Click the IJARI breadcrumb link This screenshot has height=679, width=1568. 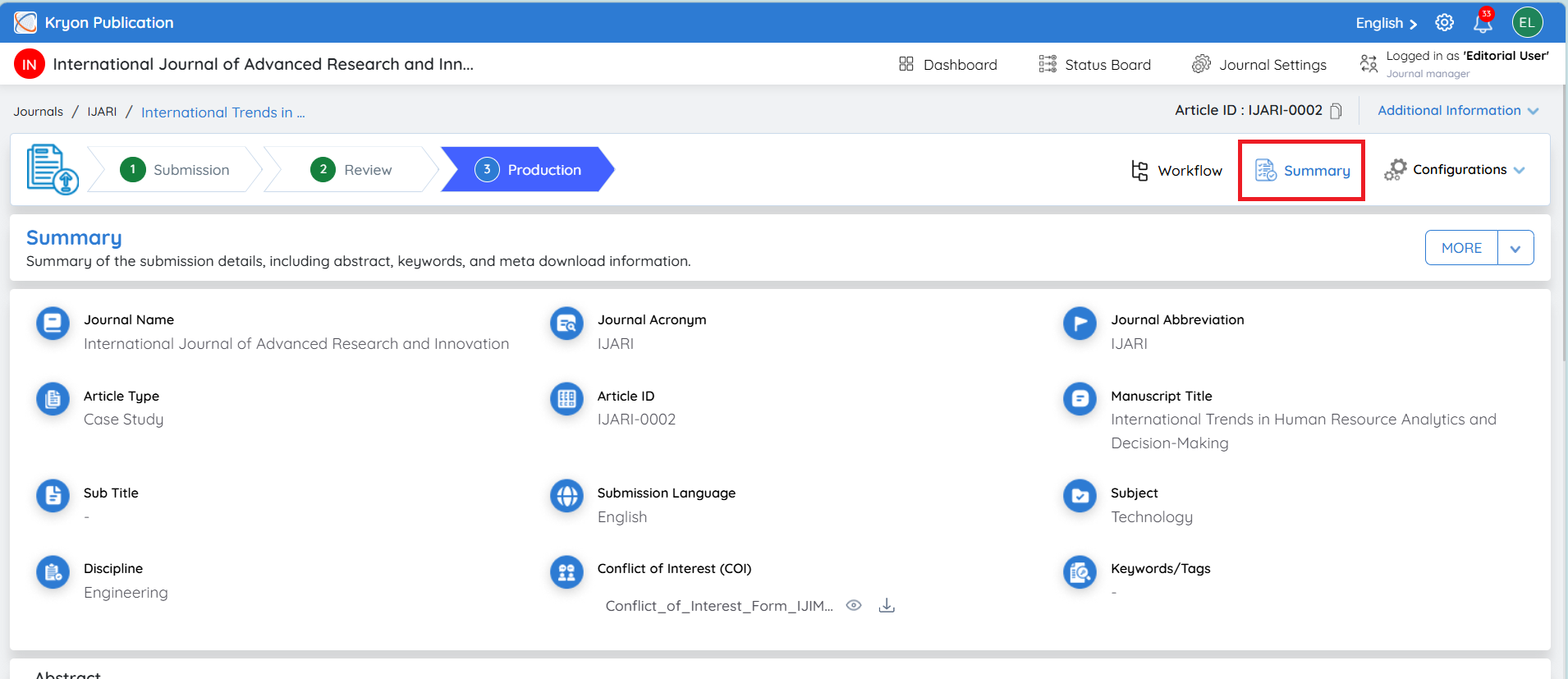pyautogui.click(x=102, y=112)
